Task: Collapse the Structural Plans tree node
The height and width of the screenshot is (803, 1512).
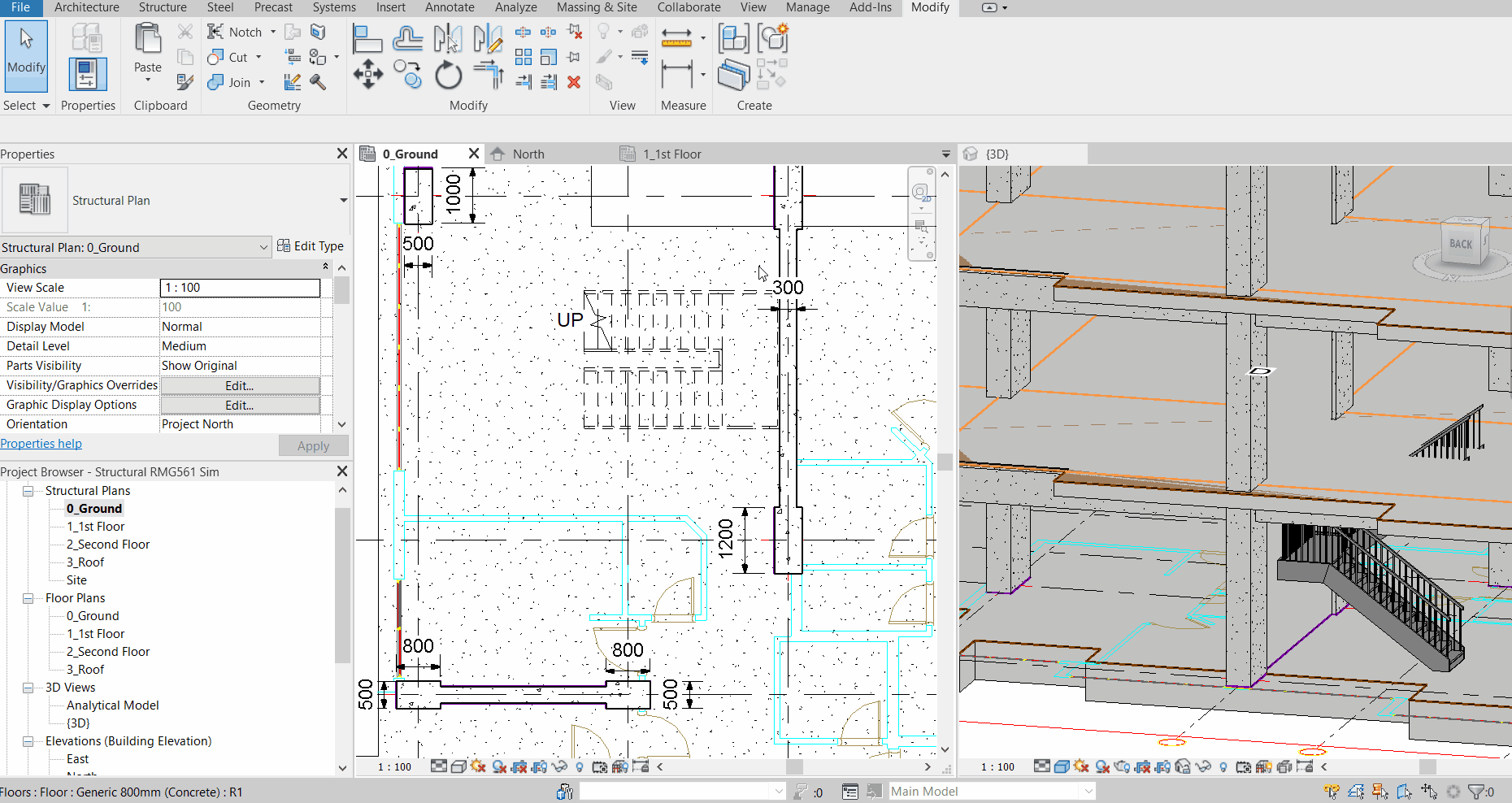Action: pos(28,491)
